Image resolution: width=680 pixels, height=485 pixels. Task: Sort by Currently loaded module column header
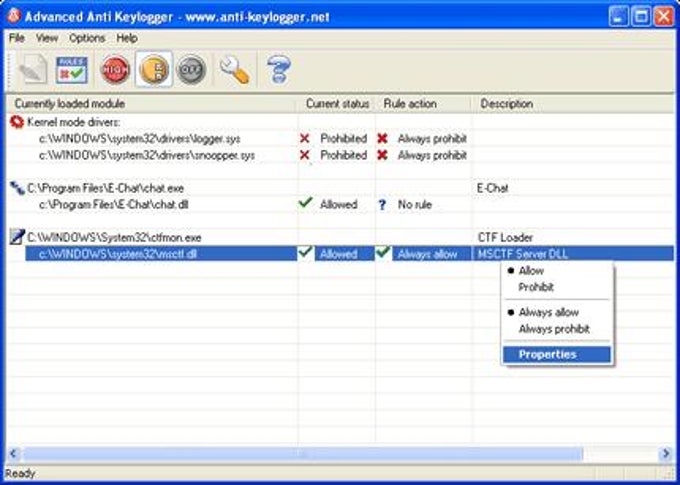[152, 104]
